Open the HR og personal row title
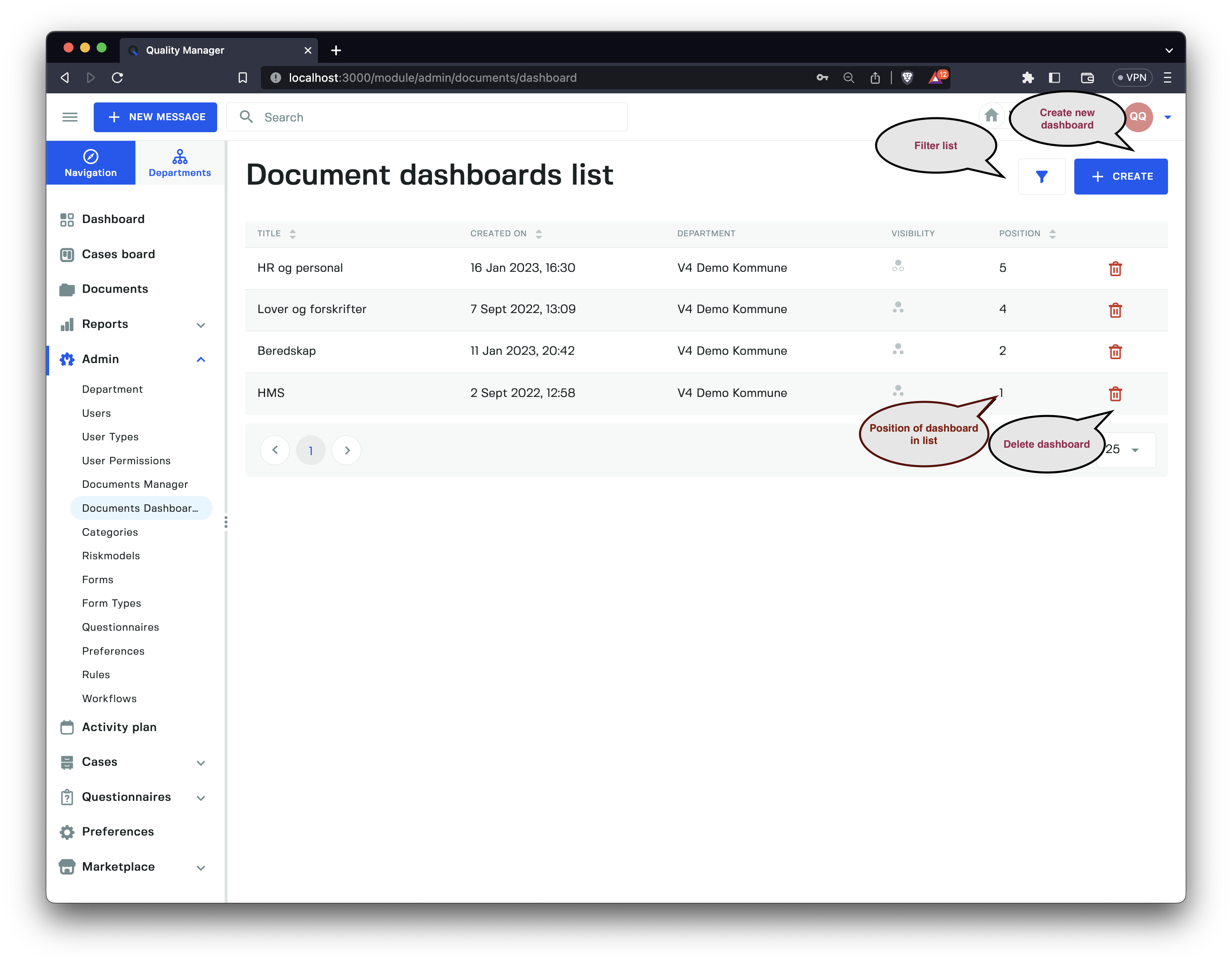1232x964 pixels. (300, 268)
